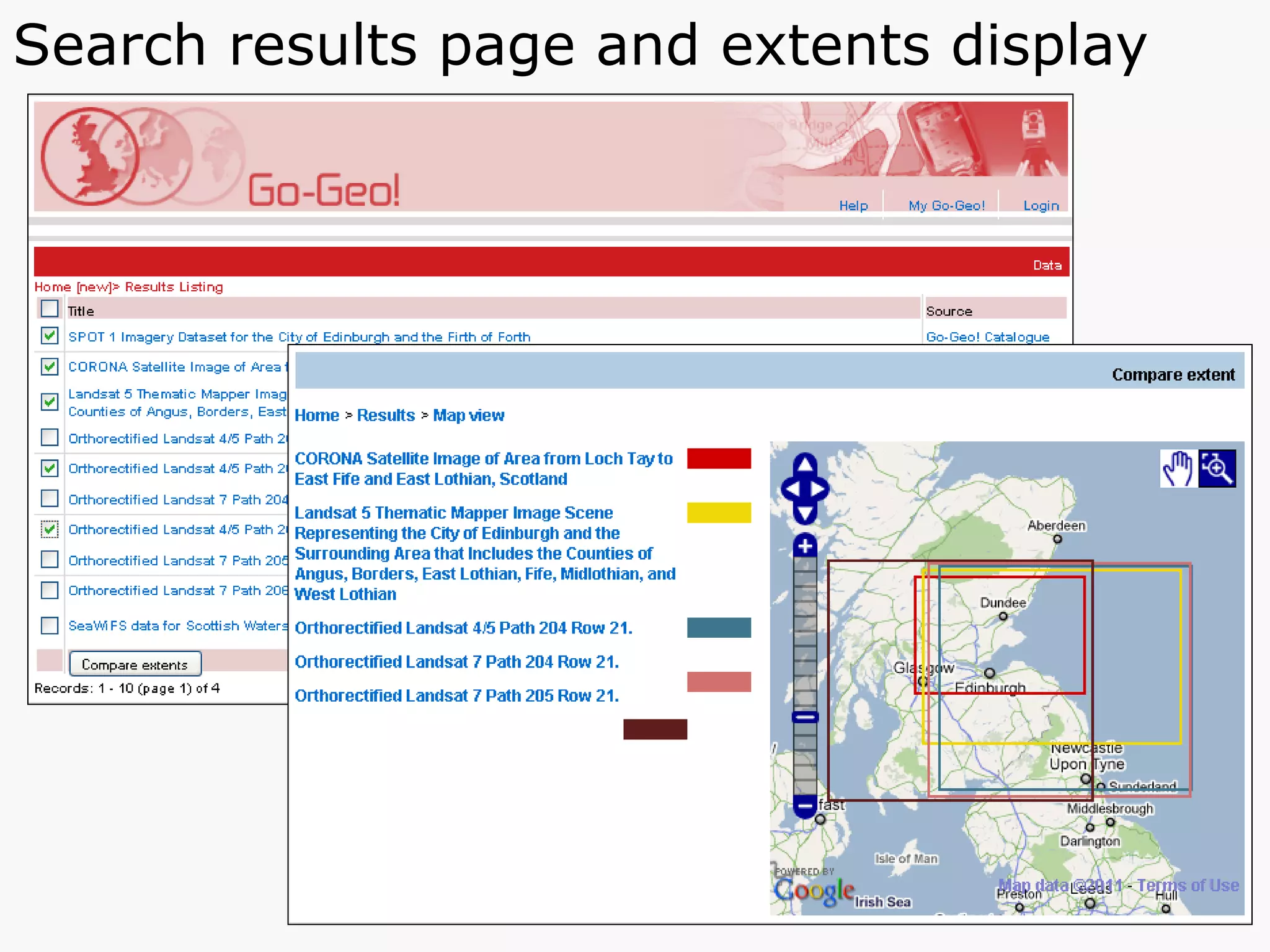
Task: Open SPOT 1 Imagery Dataset result link
Action: click(x=300, y=337)
